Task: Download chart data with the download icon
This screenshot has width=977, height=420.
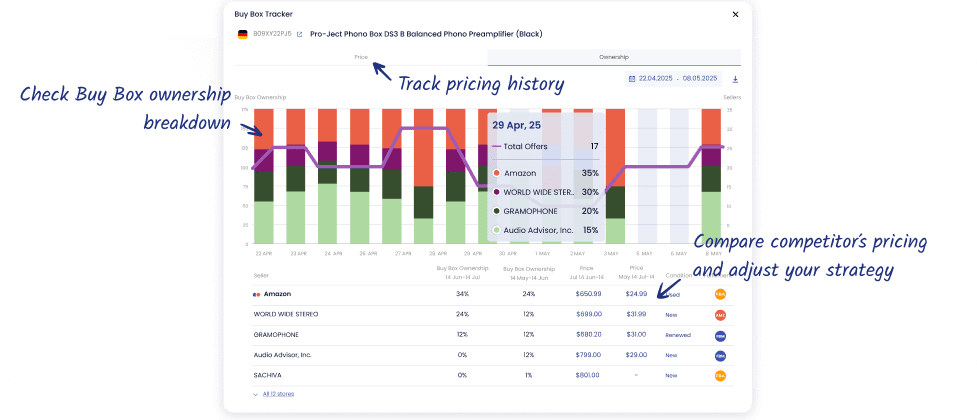Action: [735, 78]
